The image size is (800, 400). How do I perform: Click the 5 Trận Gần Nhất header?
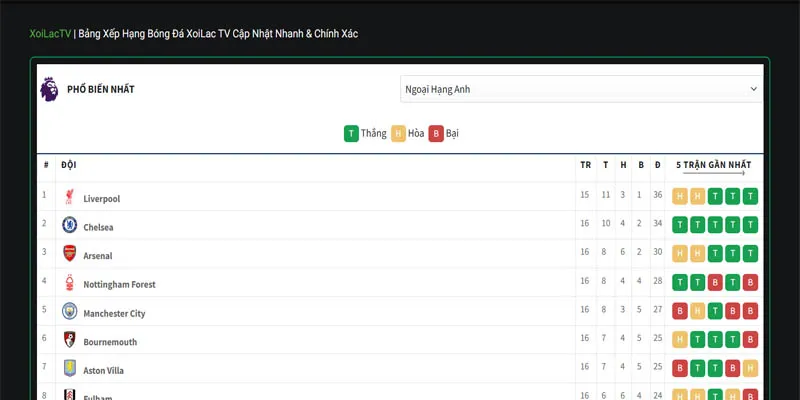point(714,164)
